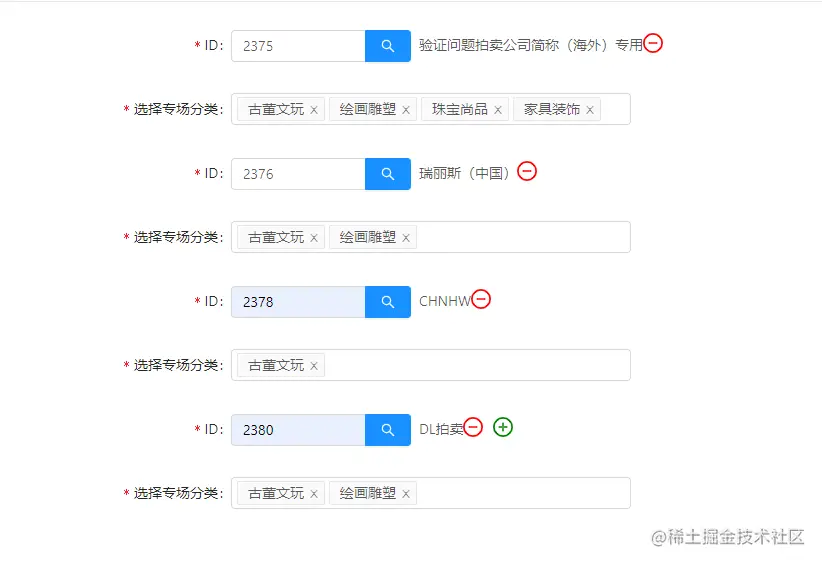Remove the CHNHW entry with red minus
The width and height of the screenshot is (822, 564).
(x=481, y=299)
